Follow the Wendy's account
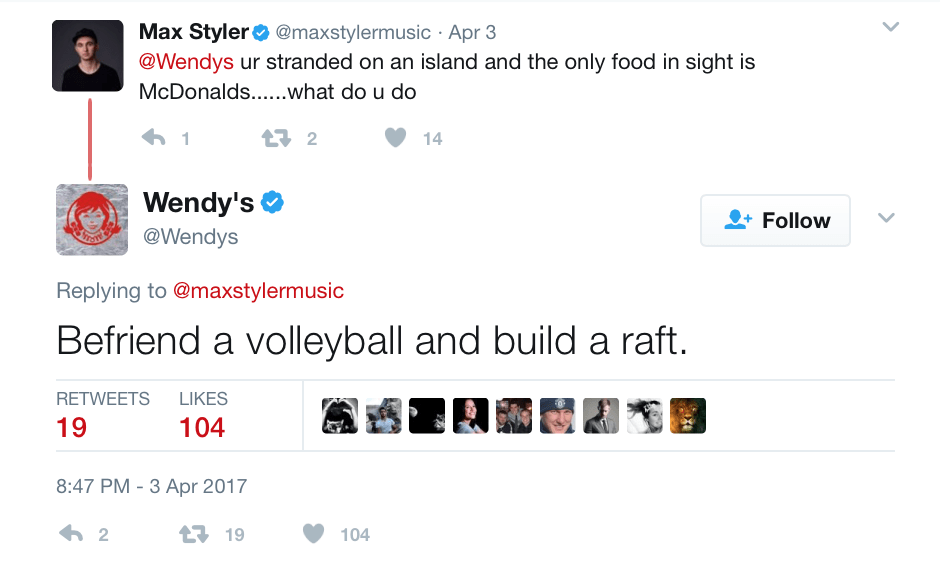 click(x=775, y=220)
